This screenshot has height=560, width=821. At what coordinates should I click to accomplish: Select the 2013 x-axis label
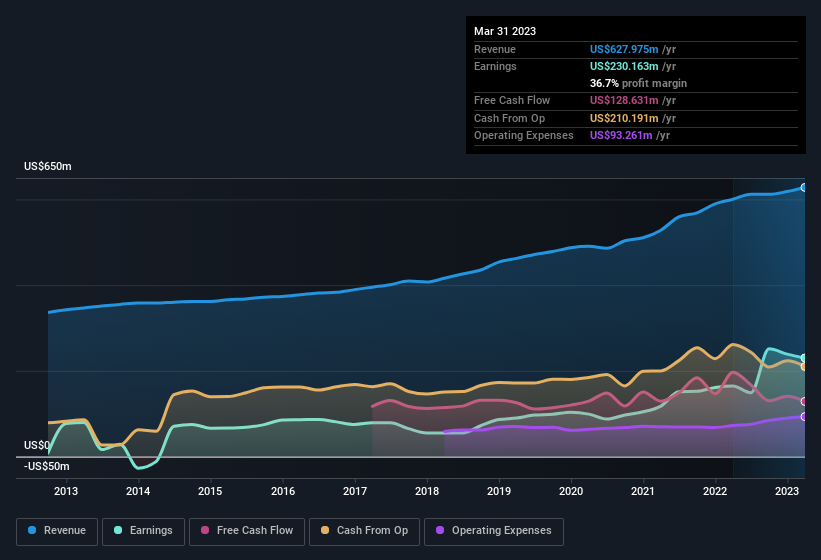(x=66, y=491)
